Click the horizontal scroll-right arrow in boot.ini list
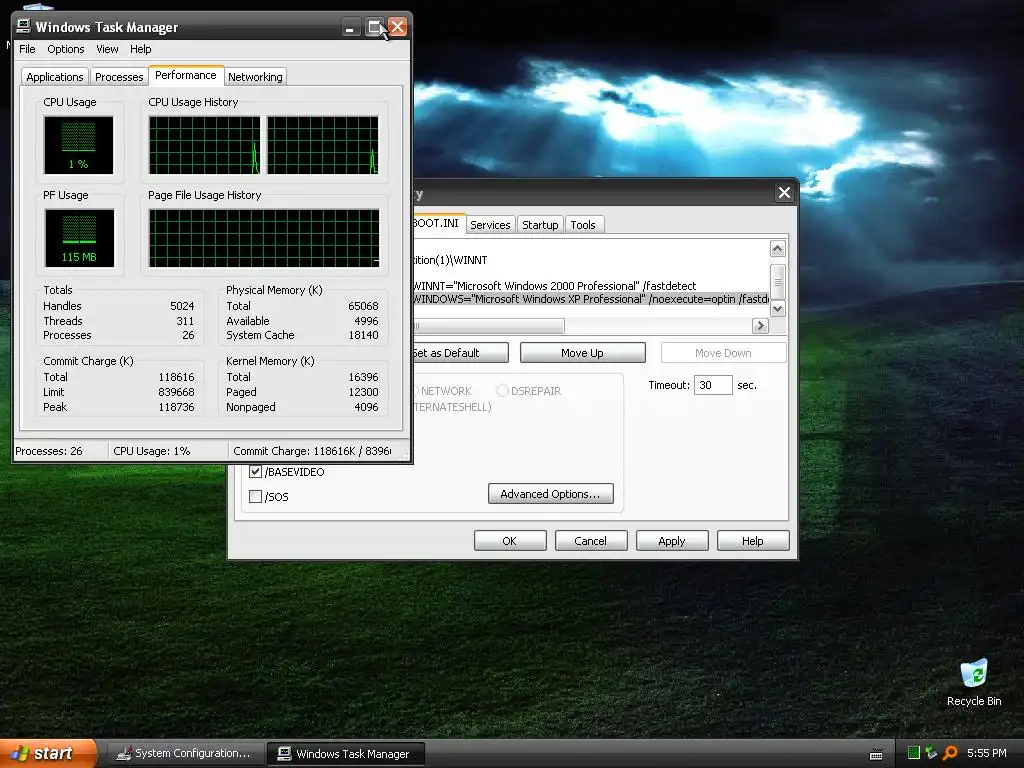 coord(760,325)
